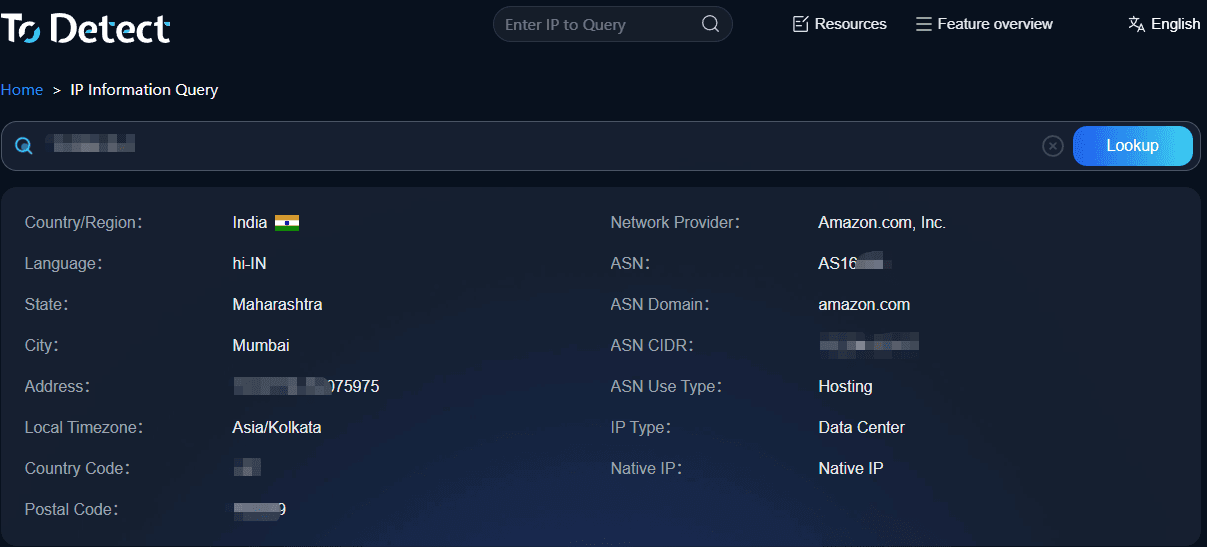Open the Resources menu
This screenshot has width=1207, height=547.
(839, 24)
